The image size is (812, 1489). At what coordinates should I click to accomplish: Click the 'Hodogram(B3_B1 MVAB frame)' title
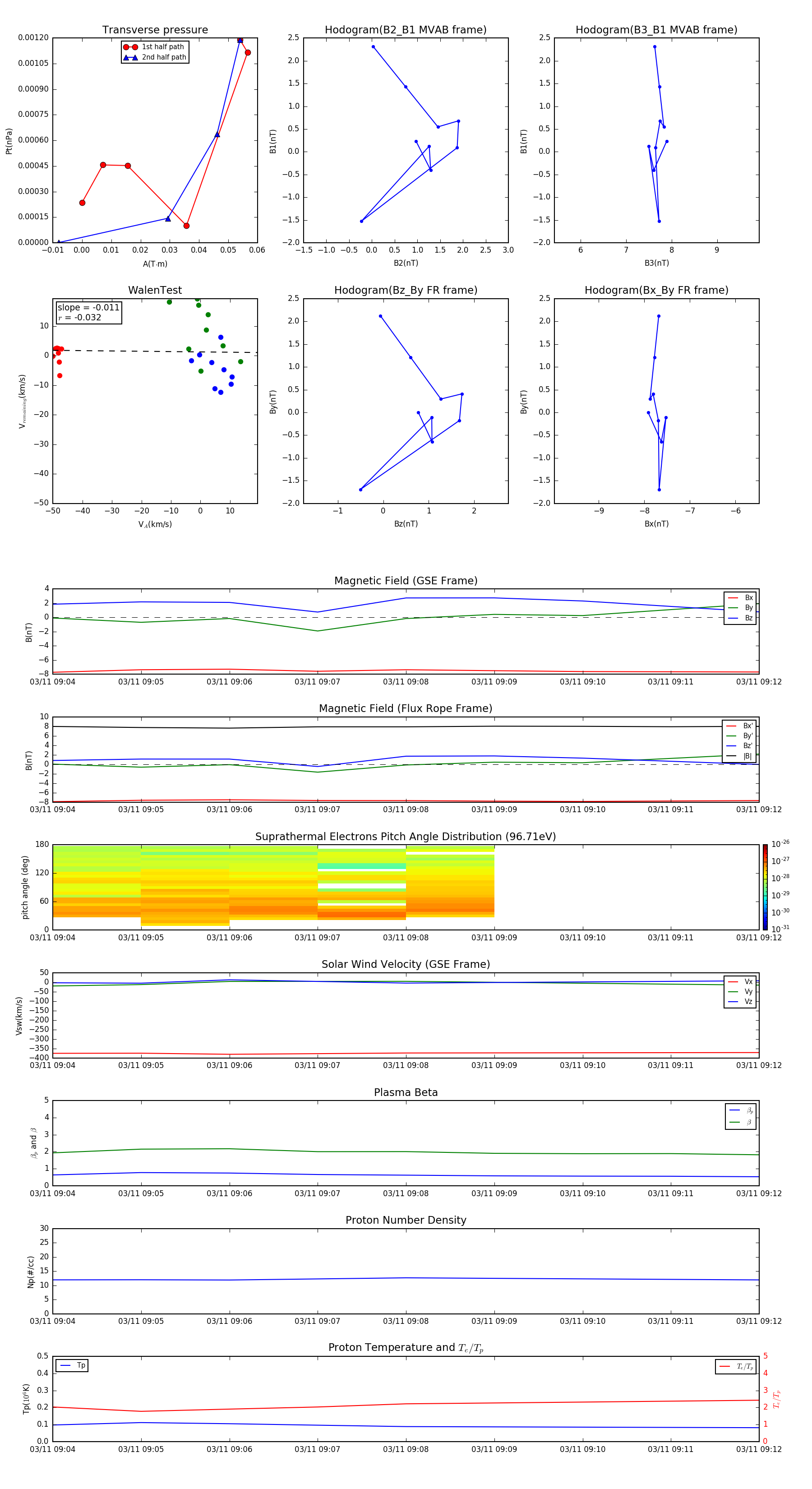(x=656, y=30)
